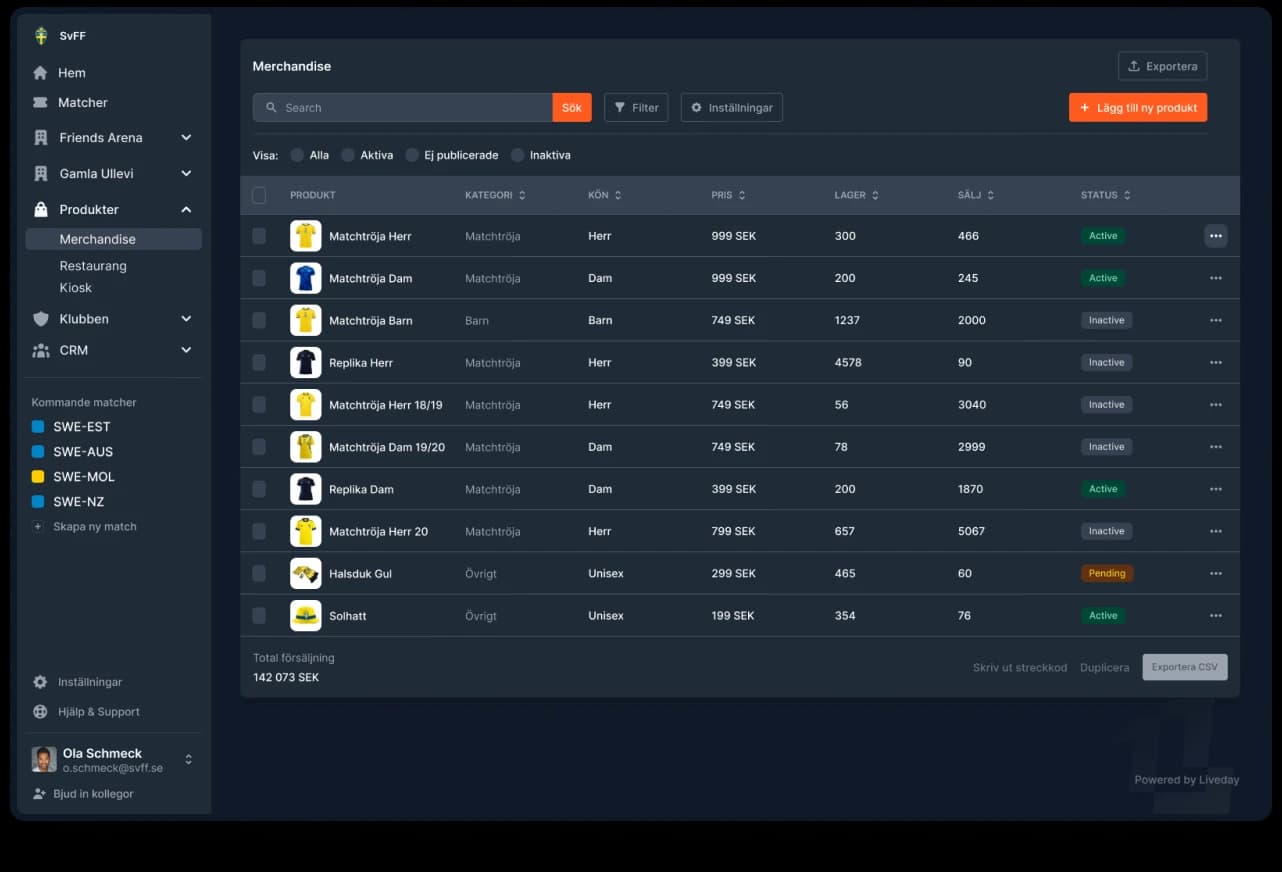Screen dimensions: 1282x872
Task: Click the Inställningar gear icon in sidebar
Action: tap(40, 682)
